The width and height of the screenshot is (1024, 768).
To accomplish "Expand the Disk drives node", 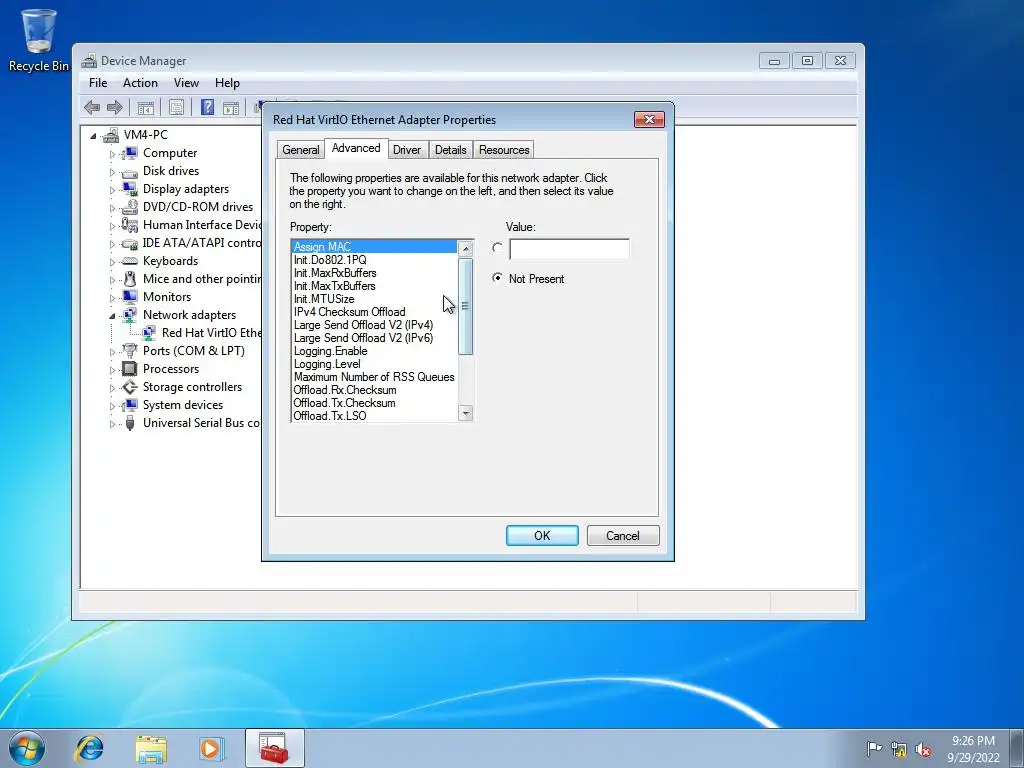I will tap(112, 172).
